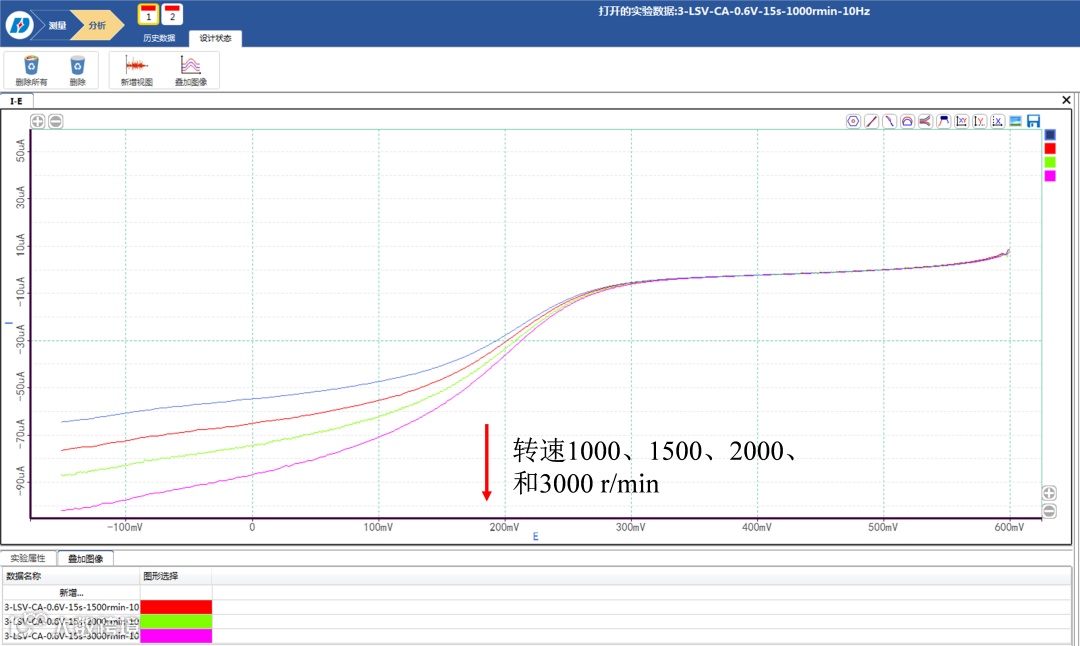Click the magenta legend swatch beside chart
The height and width of the screenshot is (646, 1080).
tap(1050, 176)
